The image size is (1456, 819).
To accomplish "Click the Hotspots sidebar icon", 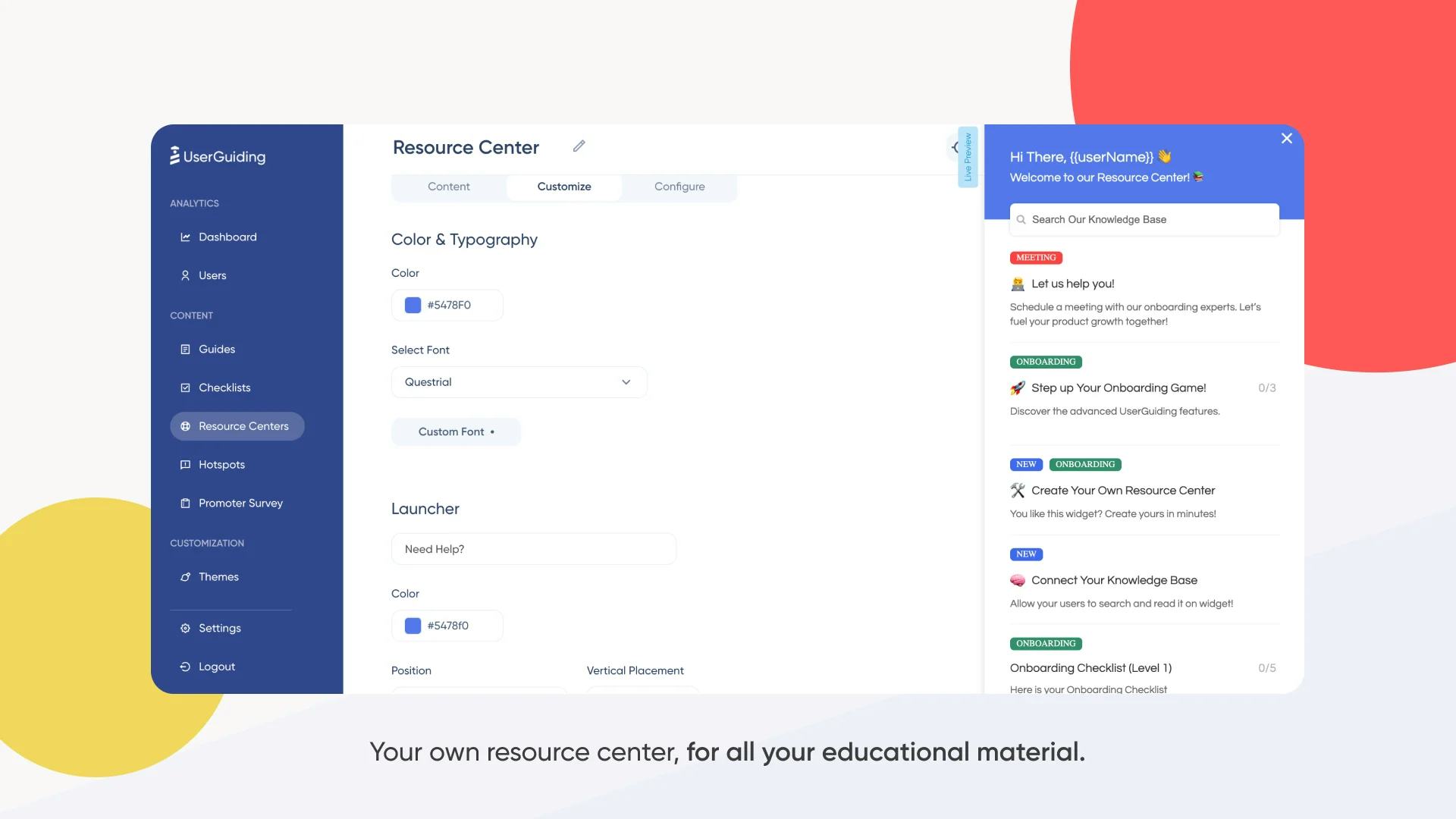I will pos(185,464).
